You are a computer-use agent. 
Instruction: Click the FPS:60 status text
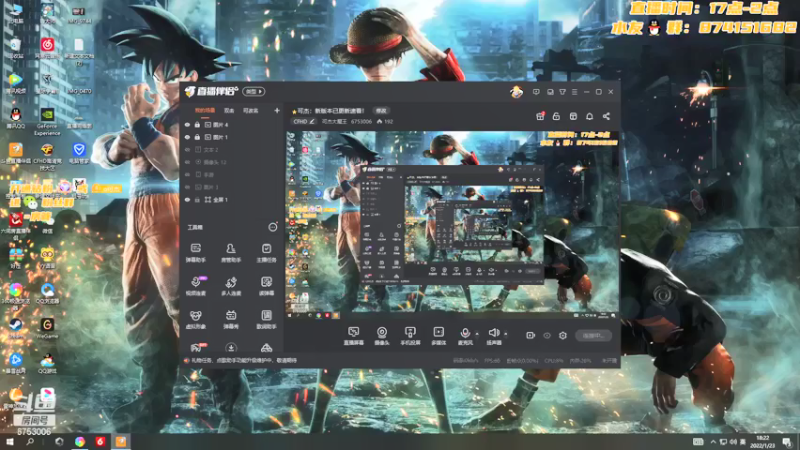[x=492, y=361]
